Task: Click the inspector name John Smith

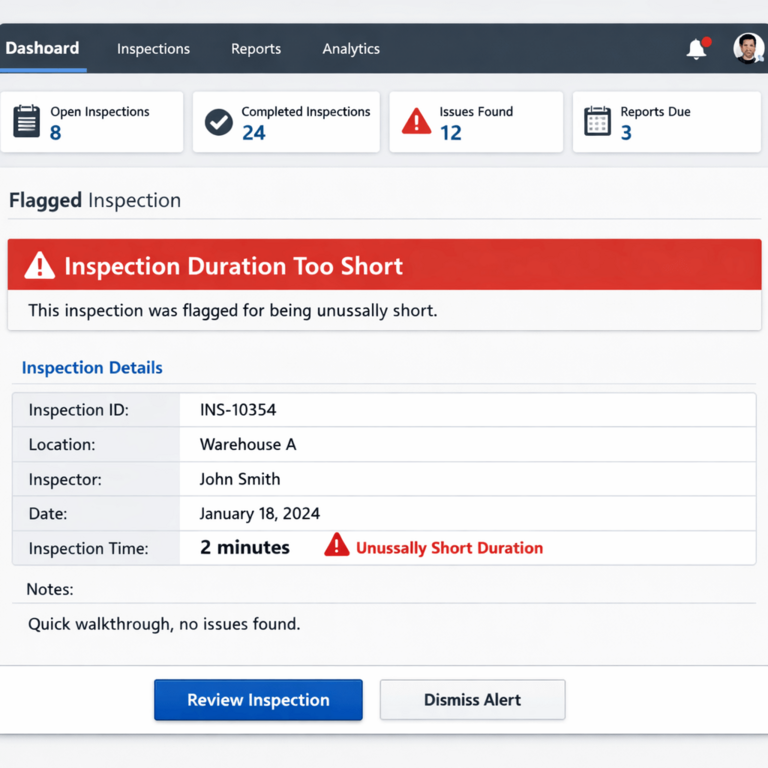Action: [x=240, y=479]
